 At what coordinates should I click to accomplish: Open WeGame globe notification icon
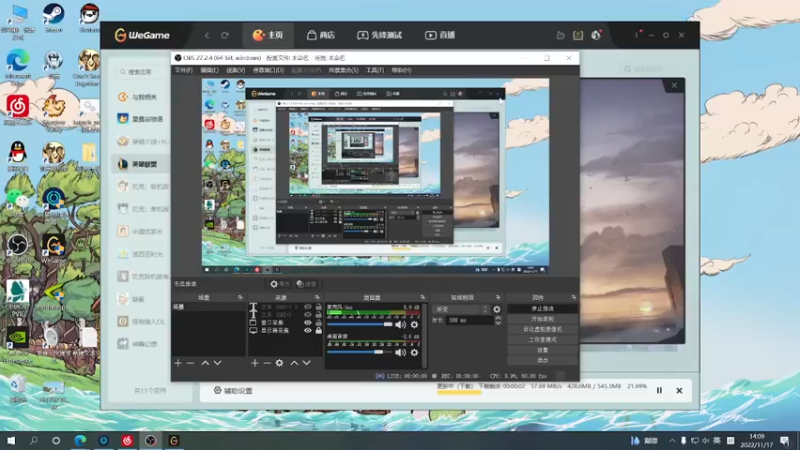point(596,35)
